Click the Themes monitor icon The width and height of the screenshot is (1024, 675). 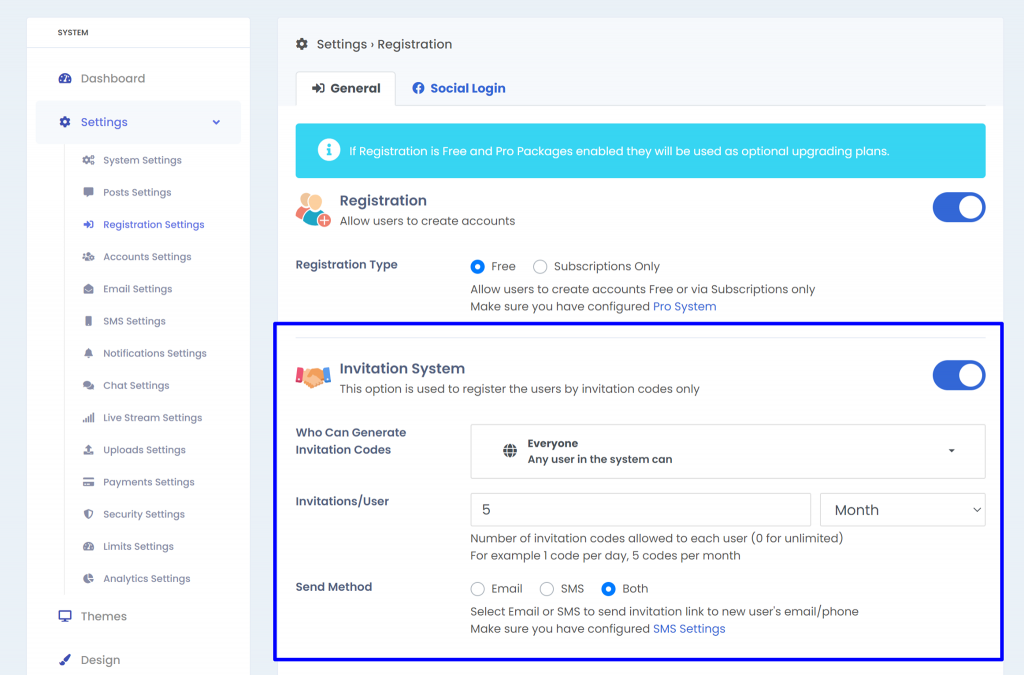click(x=65, y=616)
